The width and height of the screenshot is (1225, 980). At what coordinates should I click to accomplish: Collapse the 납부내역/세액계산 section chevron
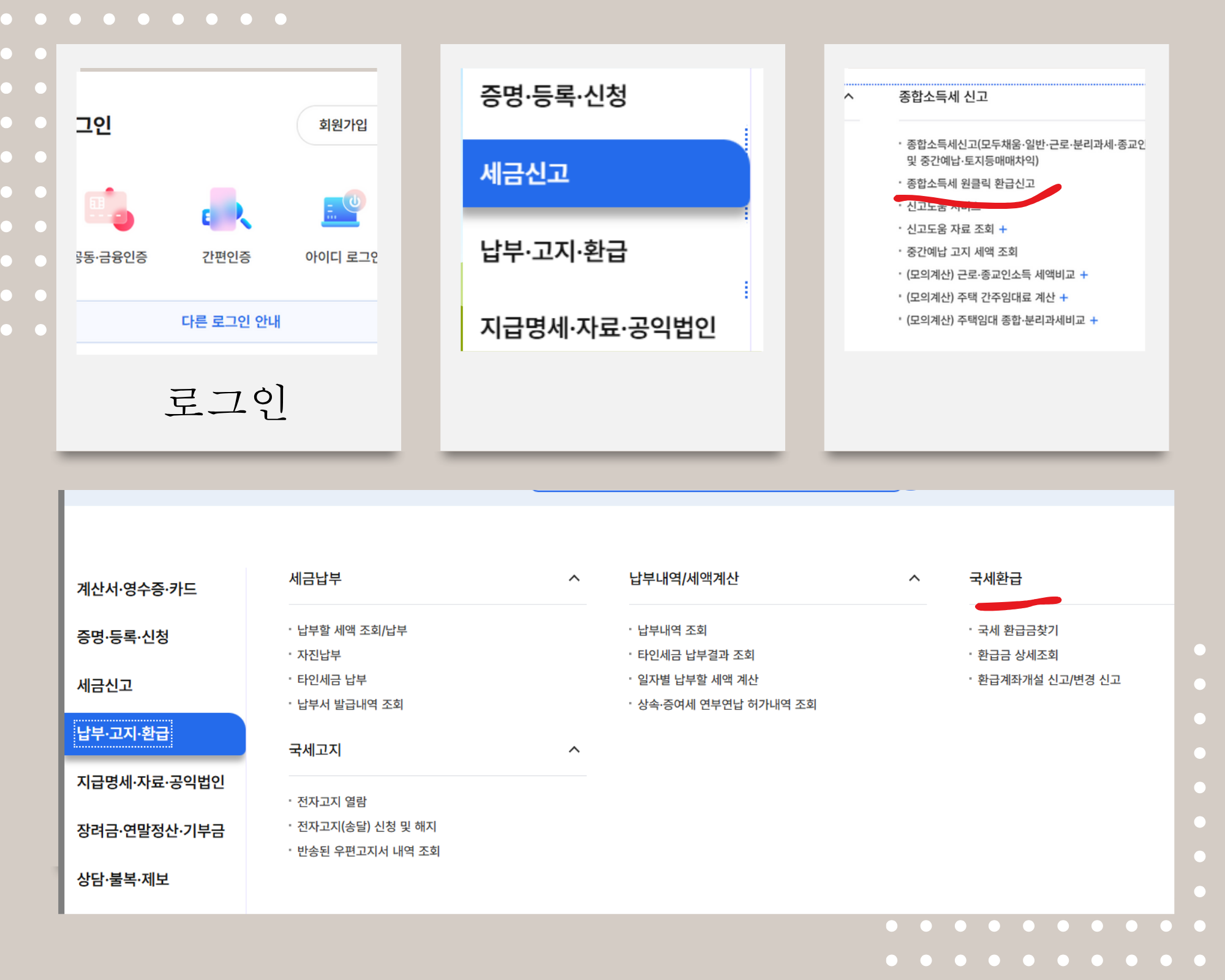point(914,578)
